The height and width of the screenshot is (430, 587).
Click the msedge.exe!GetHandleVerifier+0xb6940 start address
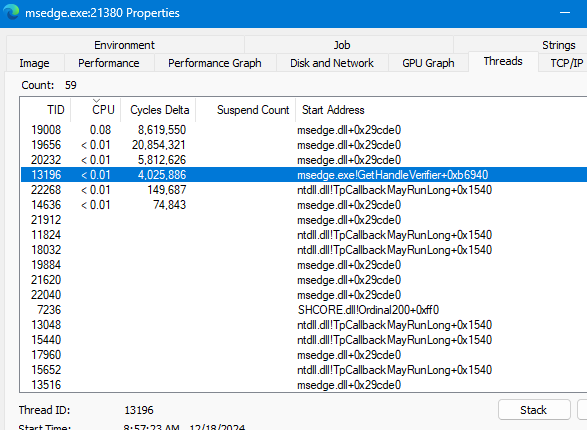coord(392,174)
